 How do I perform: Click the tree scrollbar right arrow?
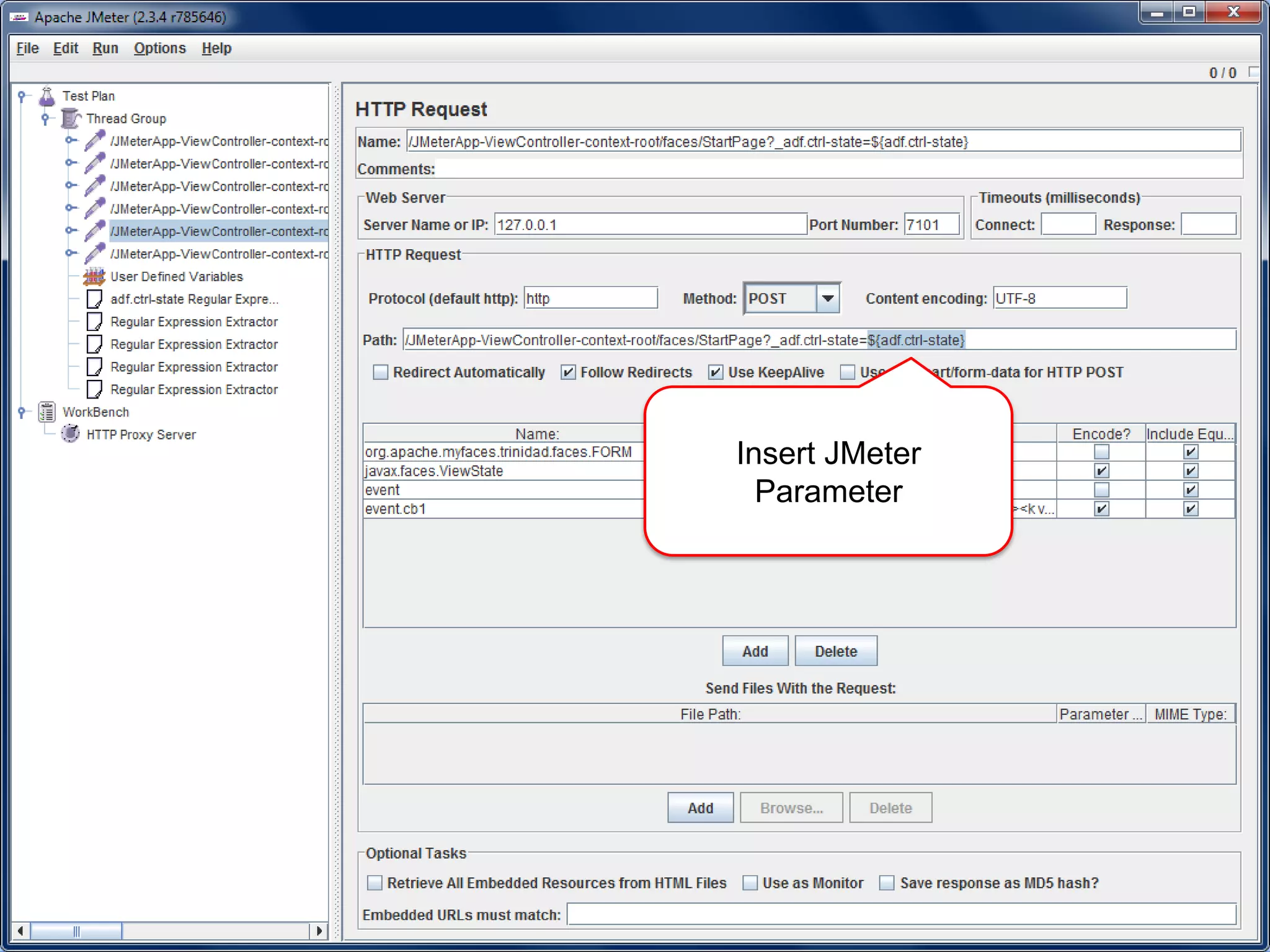pyautogui.click(x=318, y=931)
